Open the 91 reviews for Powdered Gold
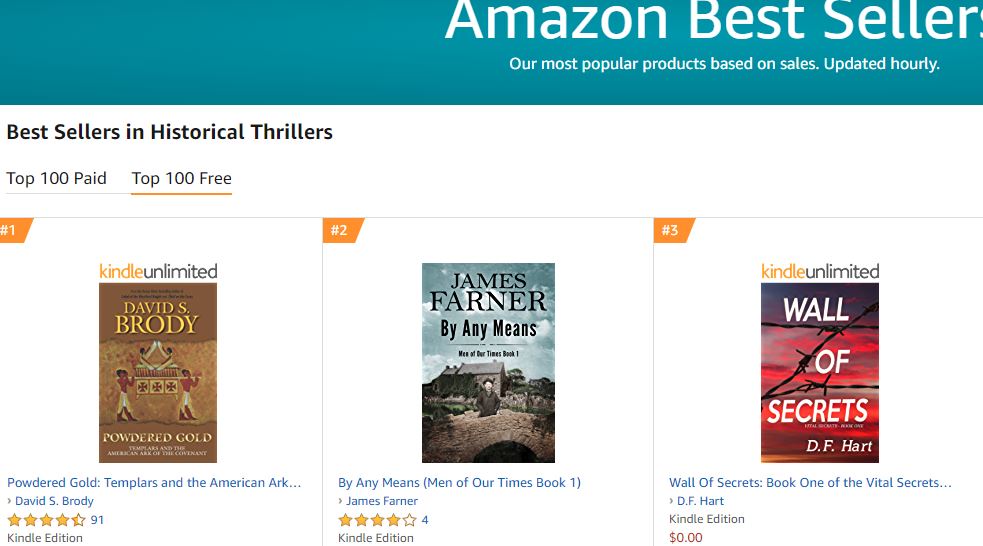The width and height of the screenshot is (983, 546). pyautogui.click(x=97, y=520)
